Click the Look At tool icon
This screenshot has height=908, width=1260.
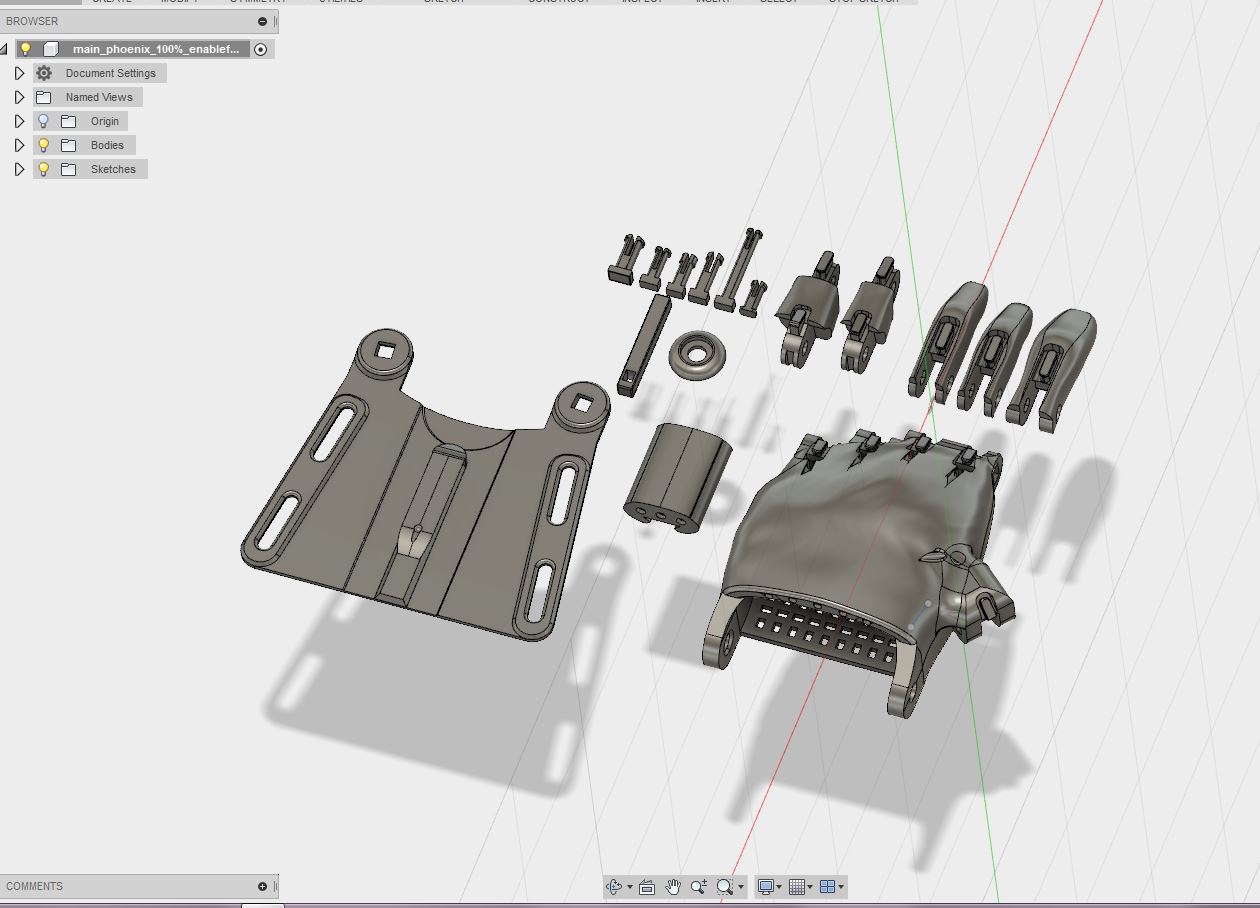pos(647,887)
